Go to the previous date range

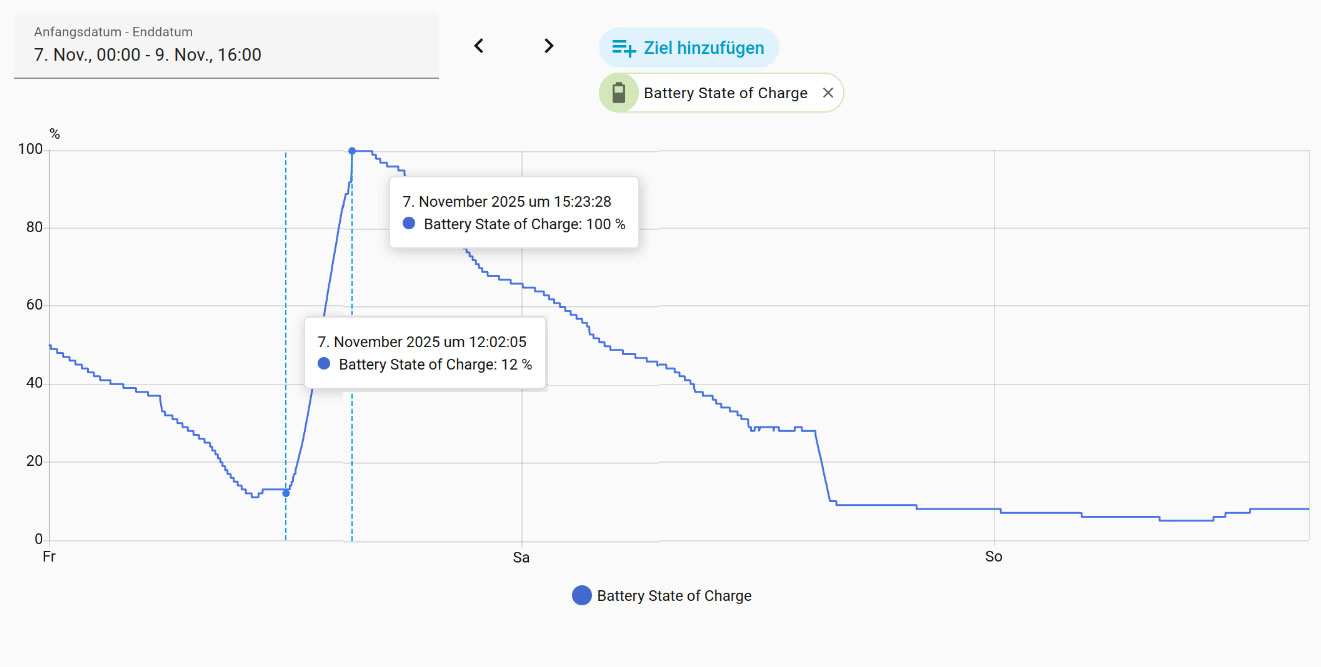pyautogui.click(x=479, y=46)
